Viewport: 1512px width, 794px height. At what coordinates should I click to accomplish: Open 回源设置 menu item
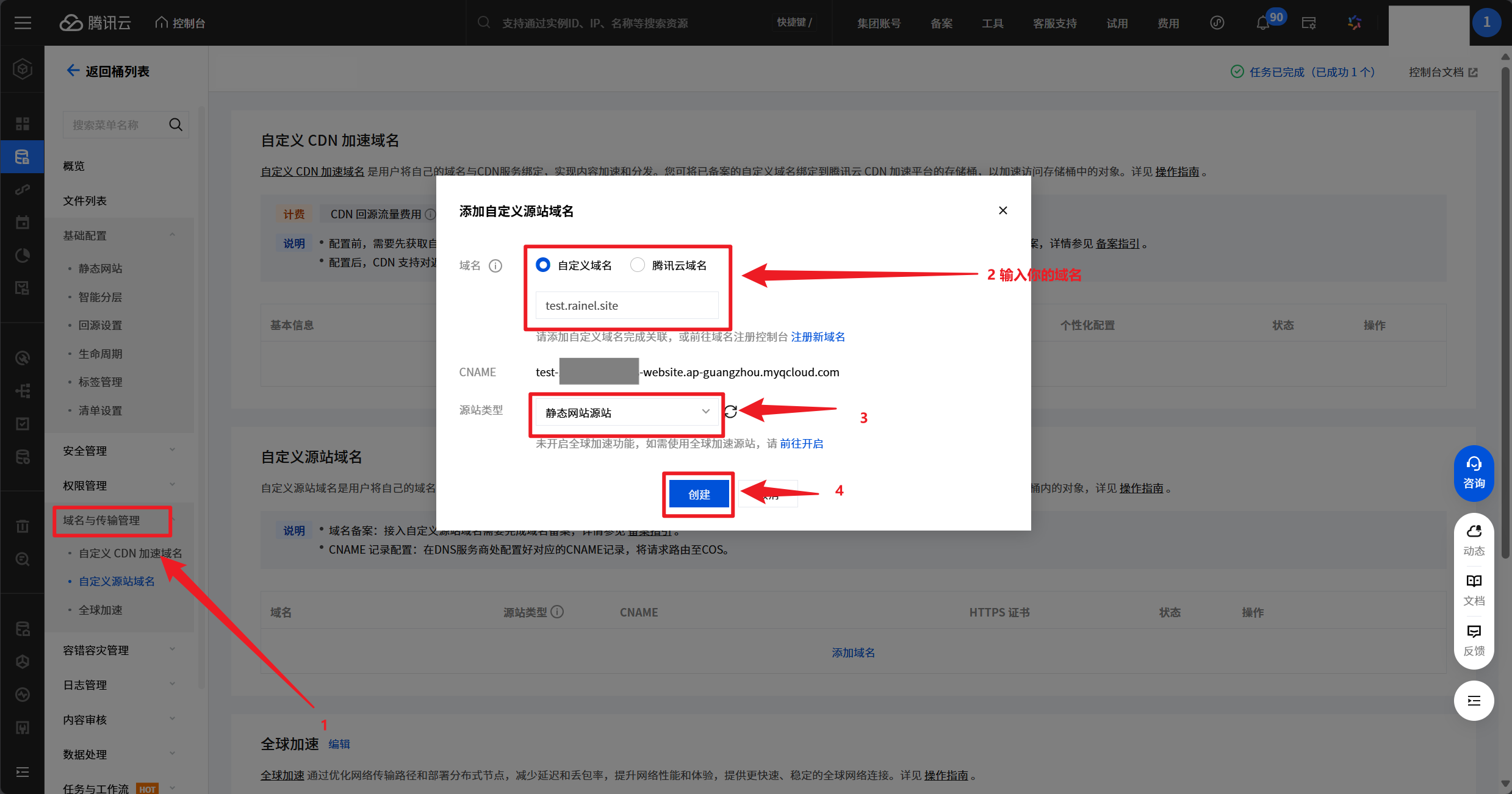[x=100, y=325]
